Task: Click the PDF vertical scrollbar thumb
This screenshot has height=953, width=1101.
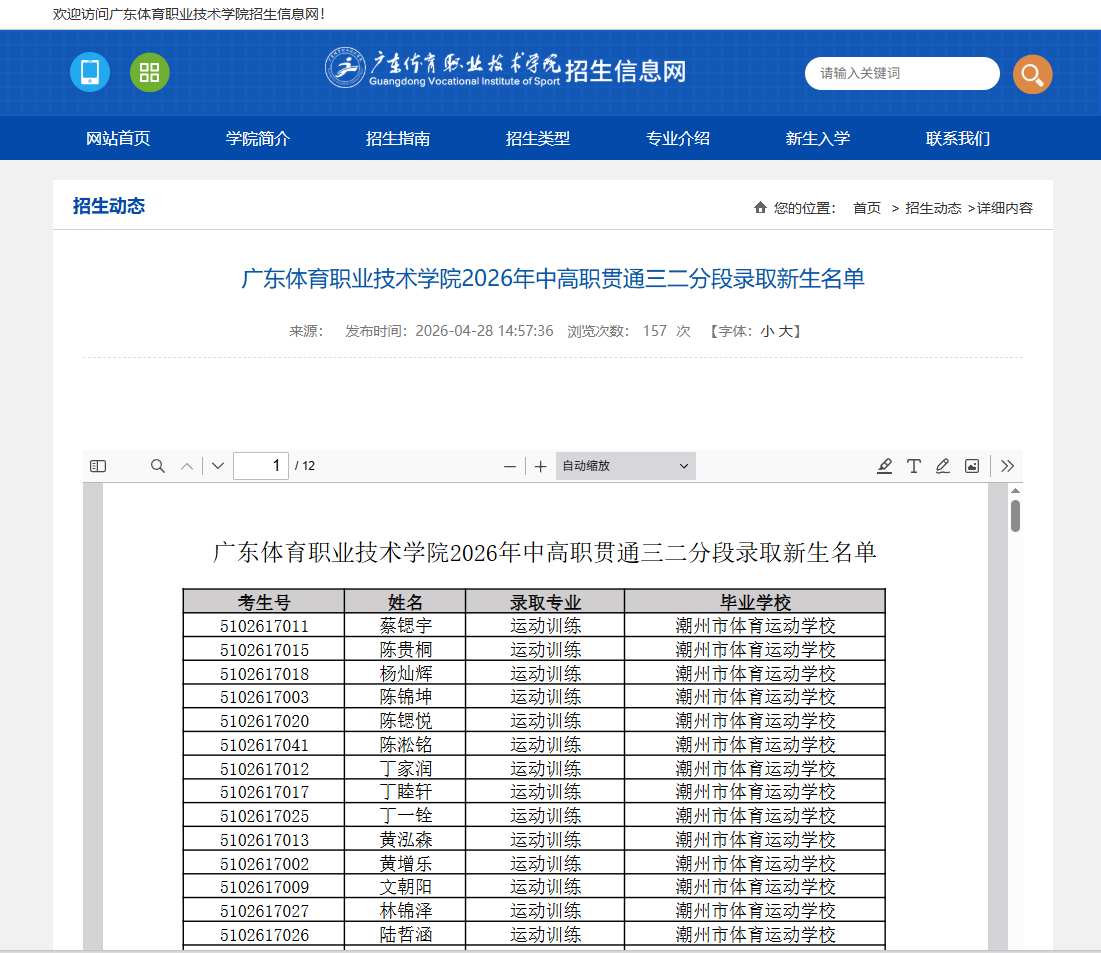Action: coord(1015,516)
